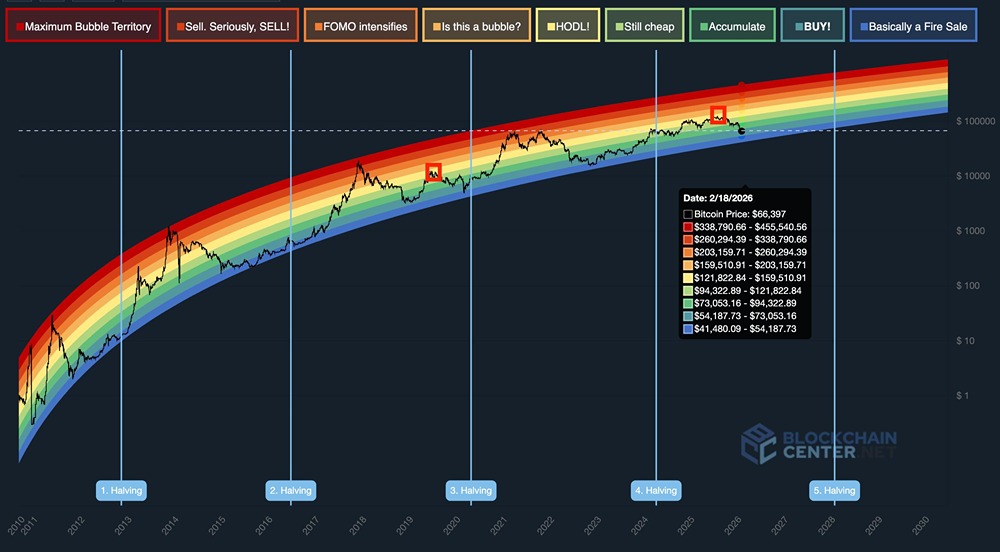Click the '$203,159.71 - $260,294.39' tooltip row
Viewport: 1000px width, 552px height.
(x=745, y=252)
